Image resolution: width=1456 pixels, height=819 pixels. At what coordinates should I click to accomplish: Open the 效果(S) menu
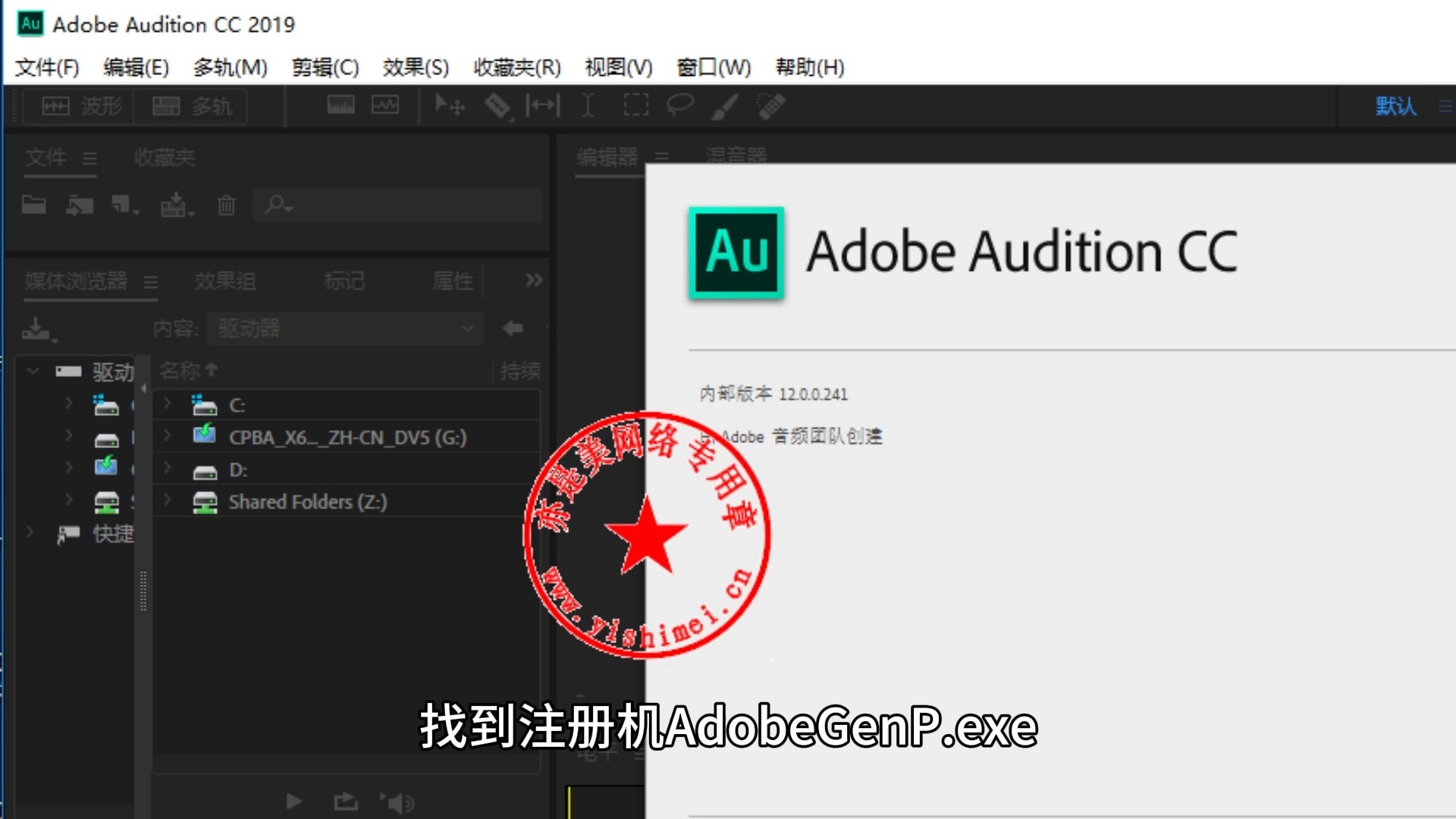[416, 67]
